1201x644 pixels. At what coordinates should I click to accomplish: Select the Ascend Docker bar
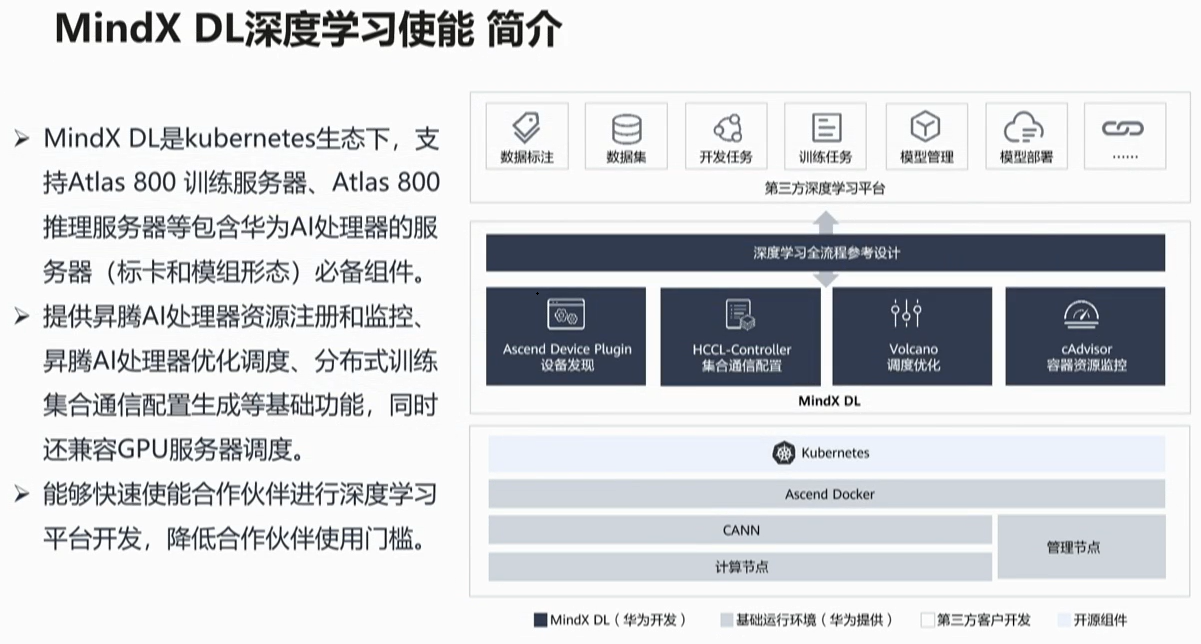[x=826, y=494]
